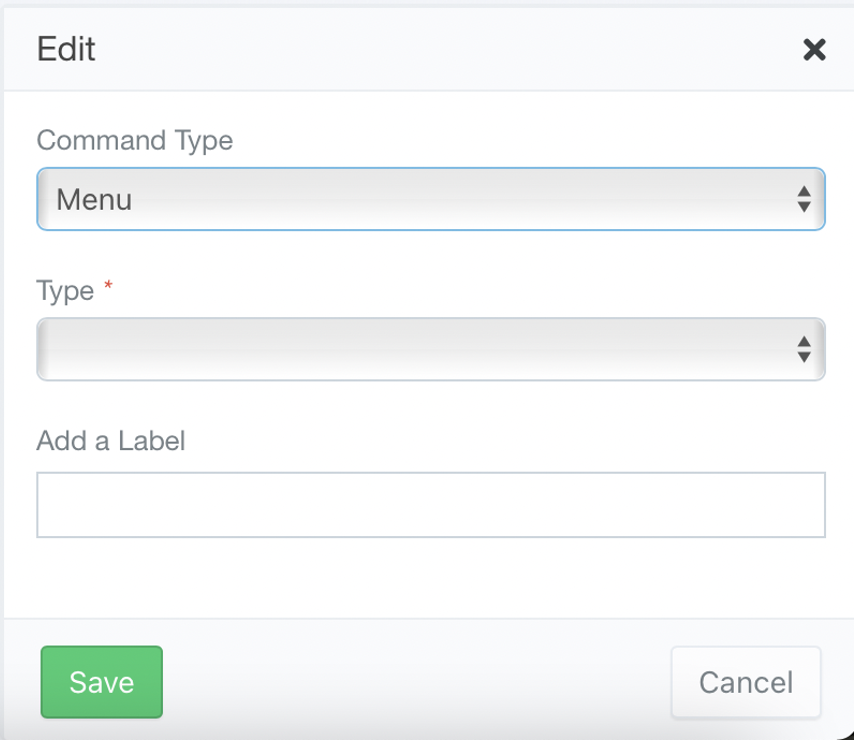Image resolution: width=854 pixels, height=740 pixels.
Task: Click the up-down arrows on the Command Type select
Action: 804,199
